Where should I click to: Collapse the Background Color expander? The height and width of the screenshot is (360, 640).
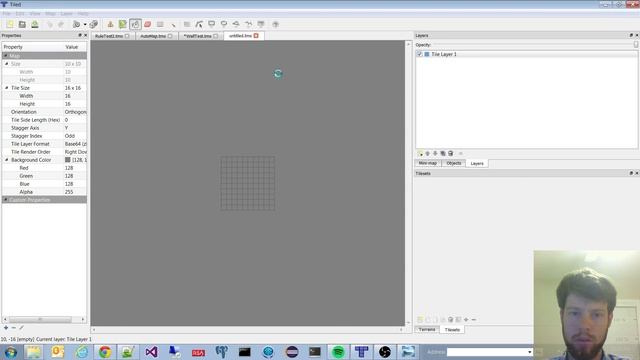pyautogui.click(x=7, y=160)
